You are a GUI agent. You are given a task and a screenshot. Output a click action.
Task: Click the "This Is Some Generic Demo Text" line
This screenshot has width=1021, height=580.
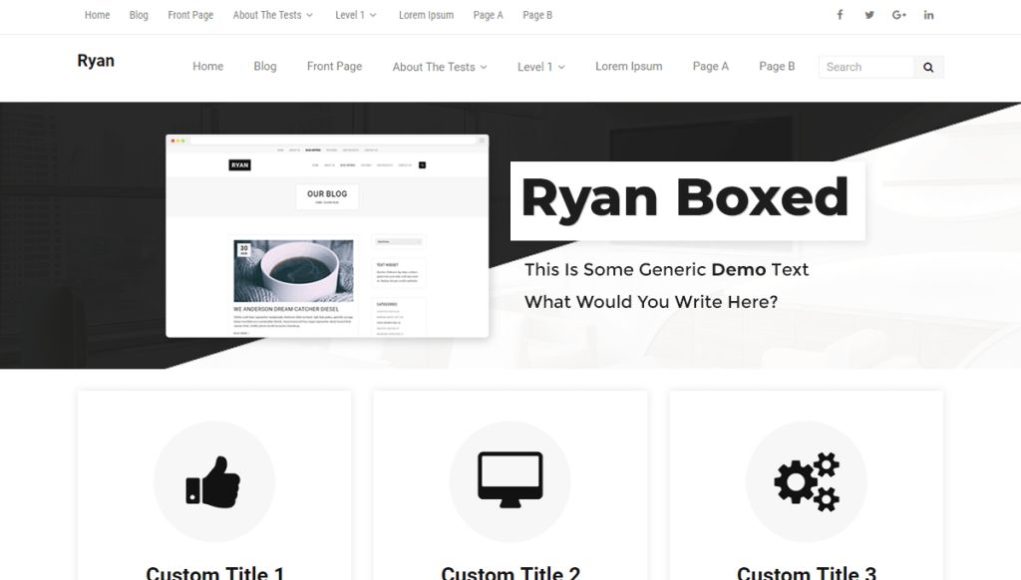666,269
